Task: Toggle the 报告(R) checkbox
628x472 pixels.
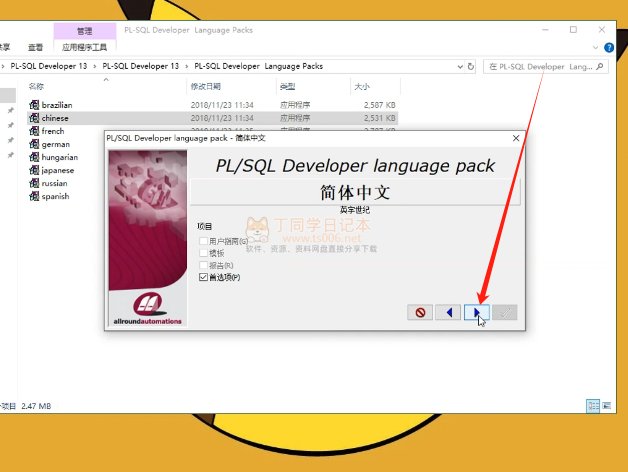Action: tap(203, 265)
